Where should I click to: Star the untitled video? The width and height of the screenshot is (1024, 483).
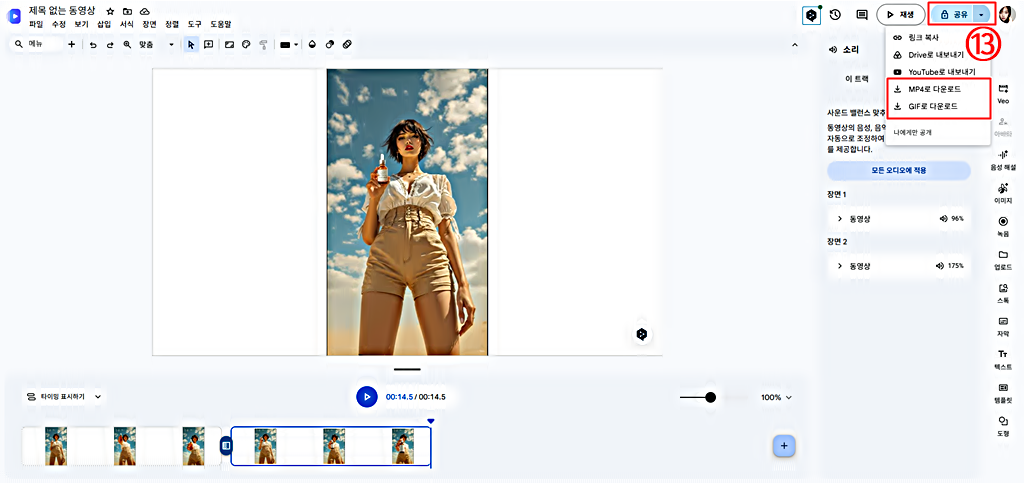coord(110,12)
